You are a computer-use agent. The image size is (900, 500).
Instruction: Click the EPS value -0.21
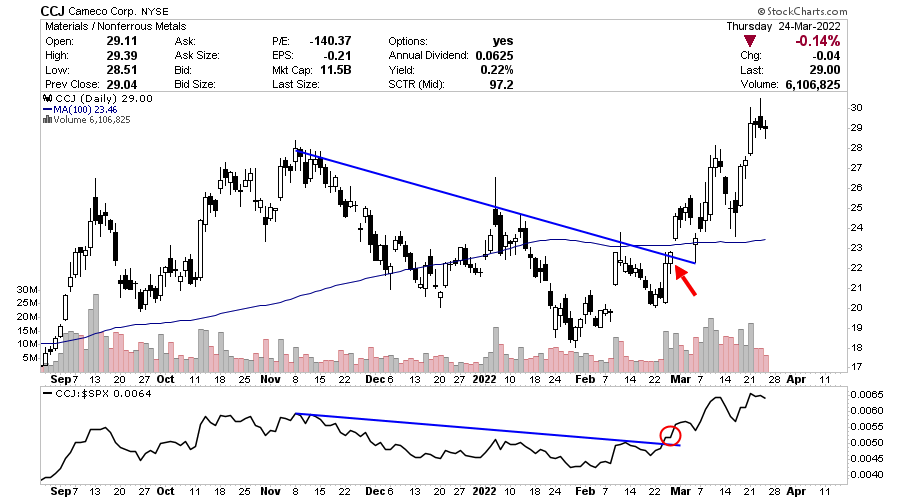click(x=338, y=56)
